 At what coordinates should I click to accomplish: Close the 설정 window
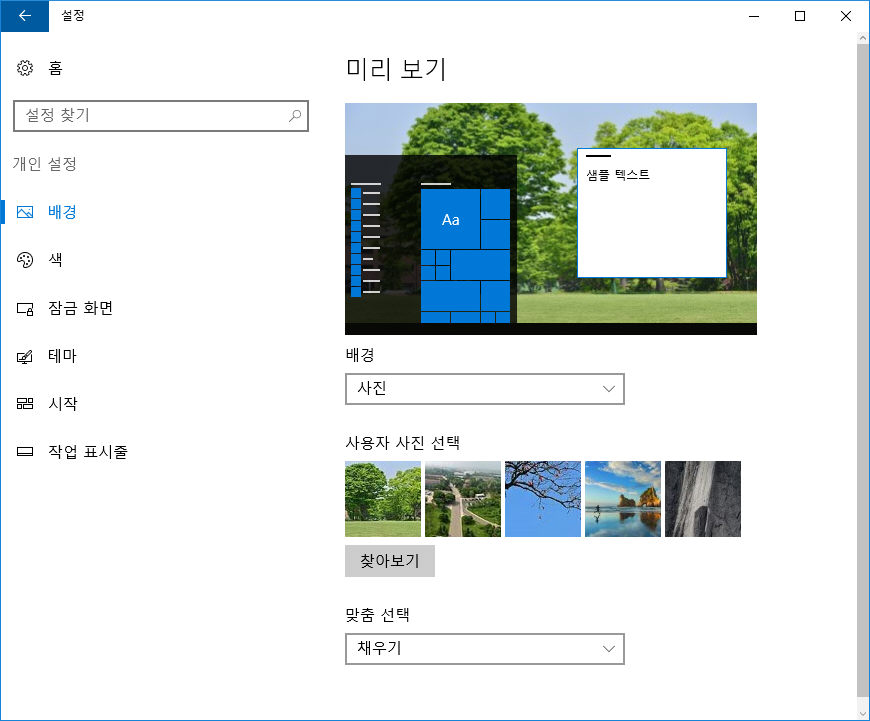tap(846, 16)
